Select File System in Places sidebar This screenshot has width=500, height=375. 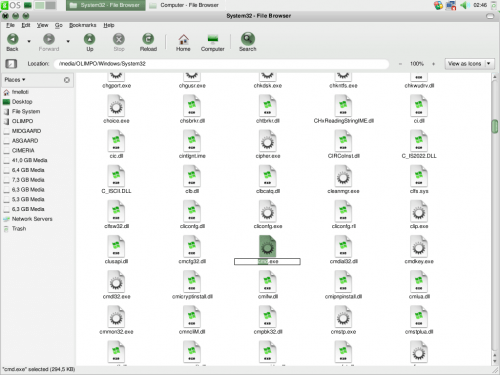click(26, 111)
